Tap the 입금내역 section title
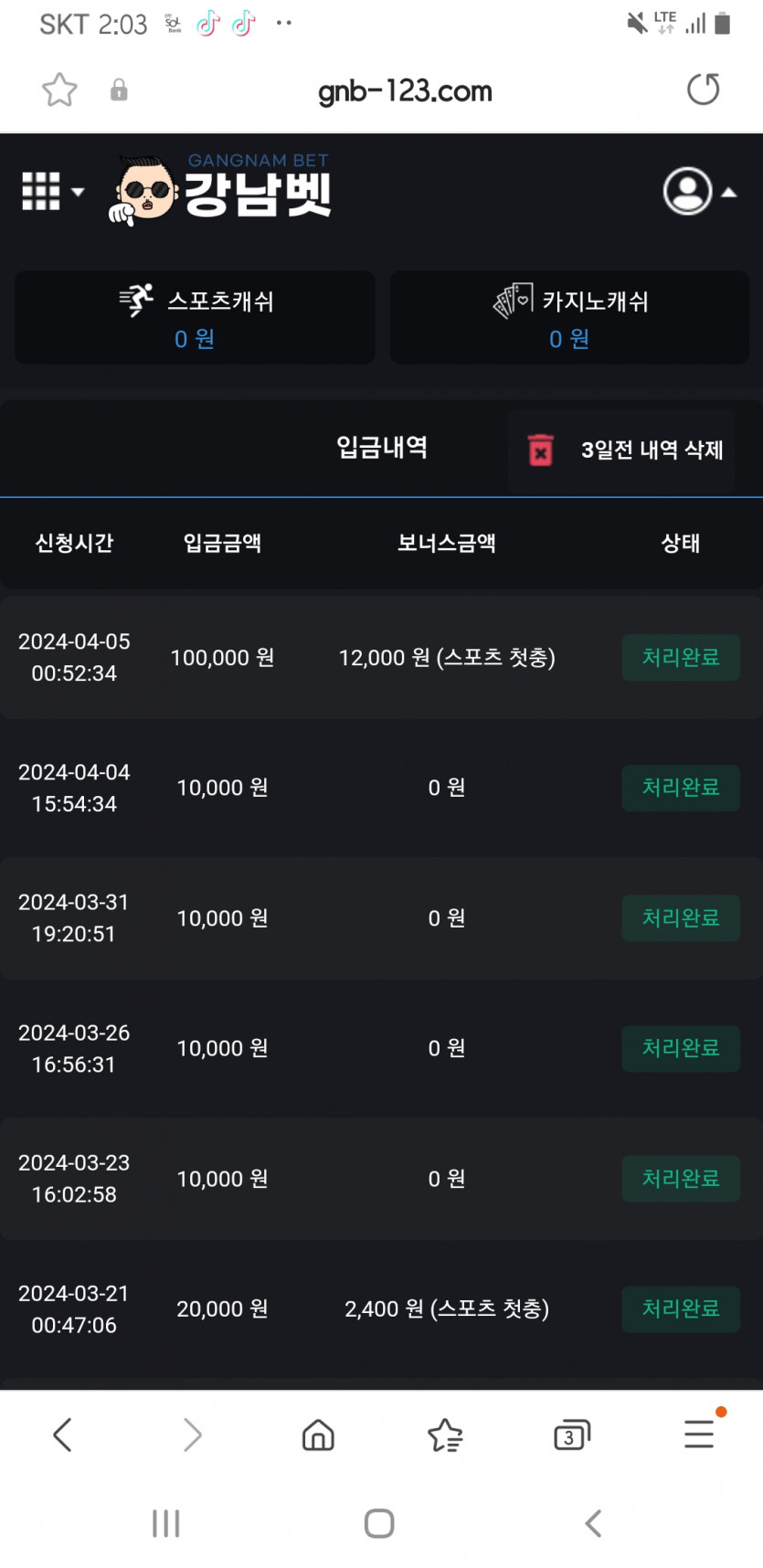 (382, 447)
